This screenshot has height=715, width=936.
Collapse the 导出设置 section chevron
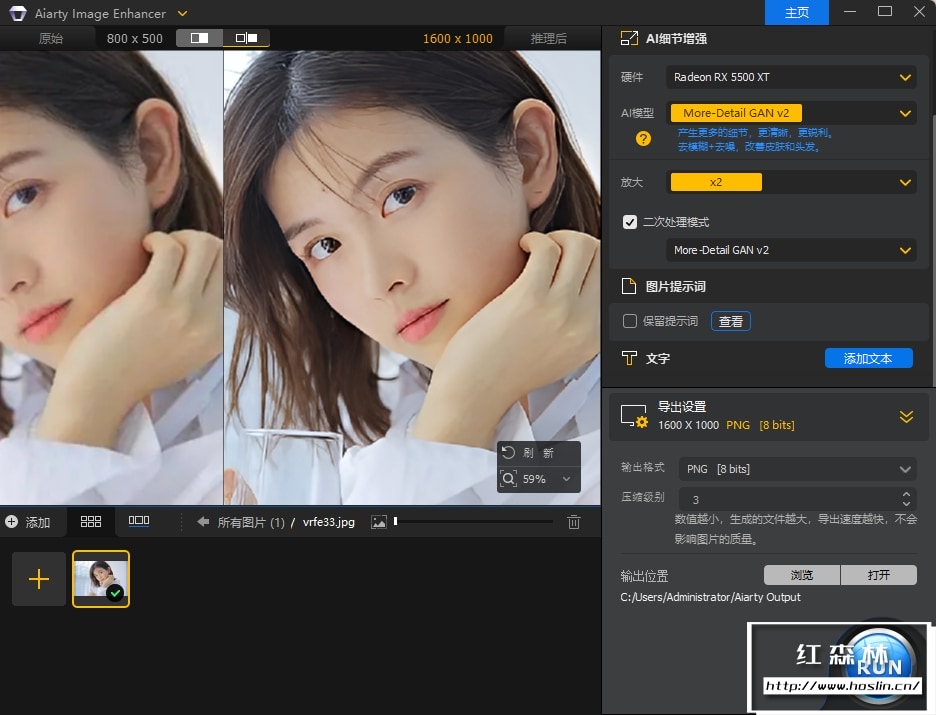(906, 417)
